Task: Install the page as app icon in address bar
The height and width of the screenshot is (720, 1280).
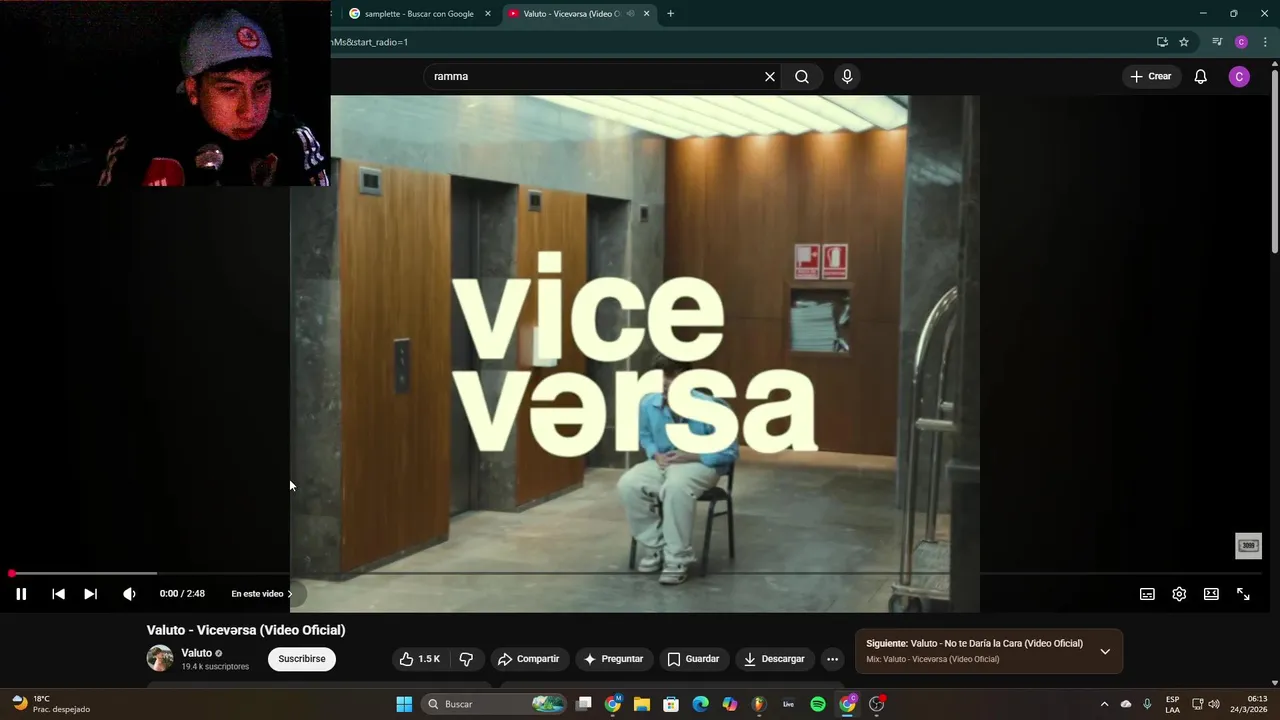Action: [x=1162, y=42]
